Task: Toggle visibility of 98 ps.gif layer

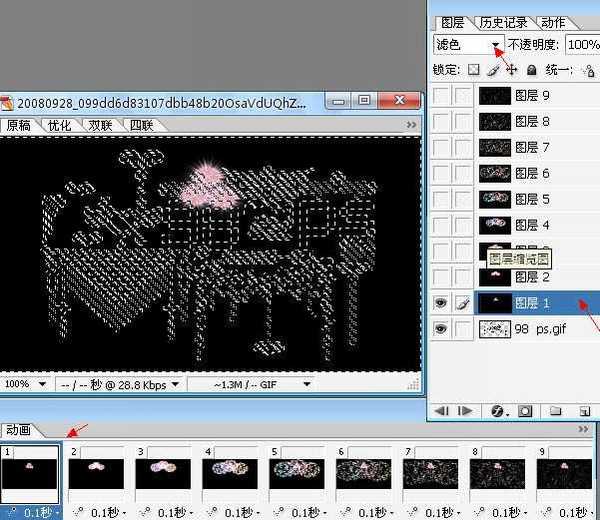Action: (441, 328)
